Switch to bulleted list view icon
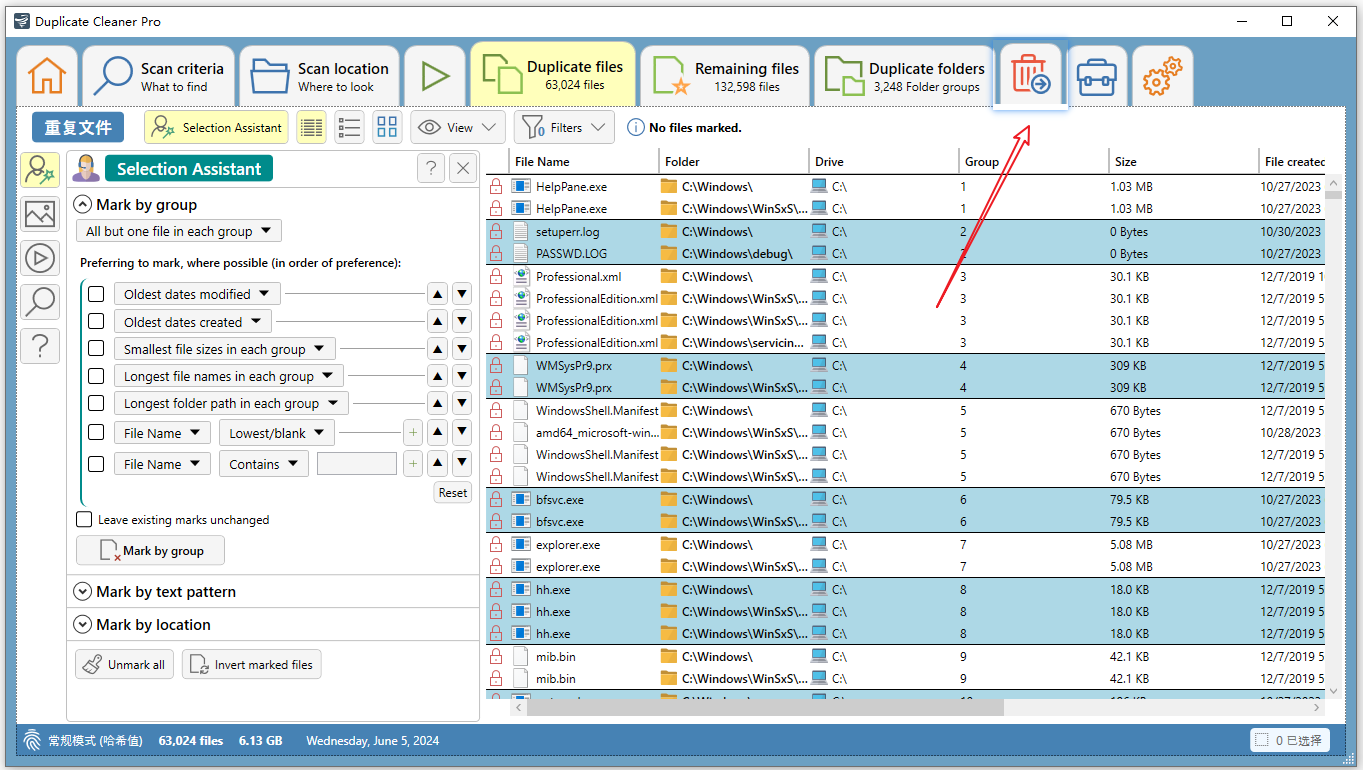This screenshot has height=770, width=1363. click(x=349, y=128)
